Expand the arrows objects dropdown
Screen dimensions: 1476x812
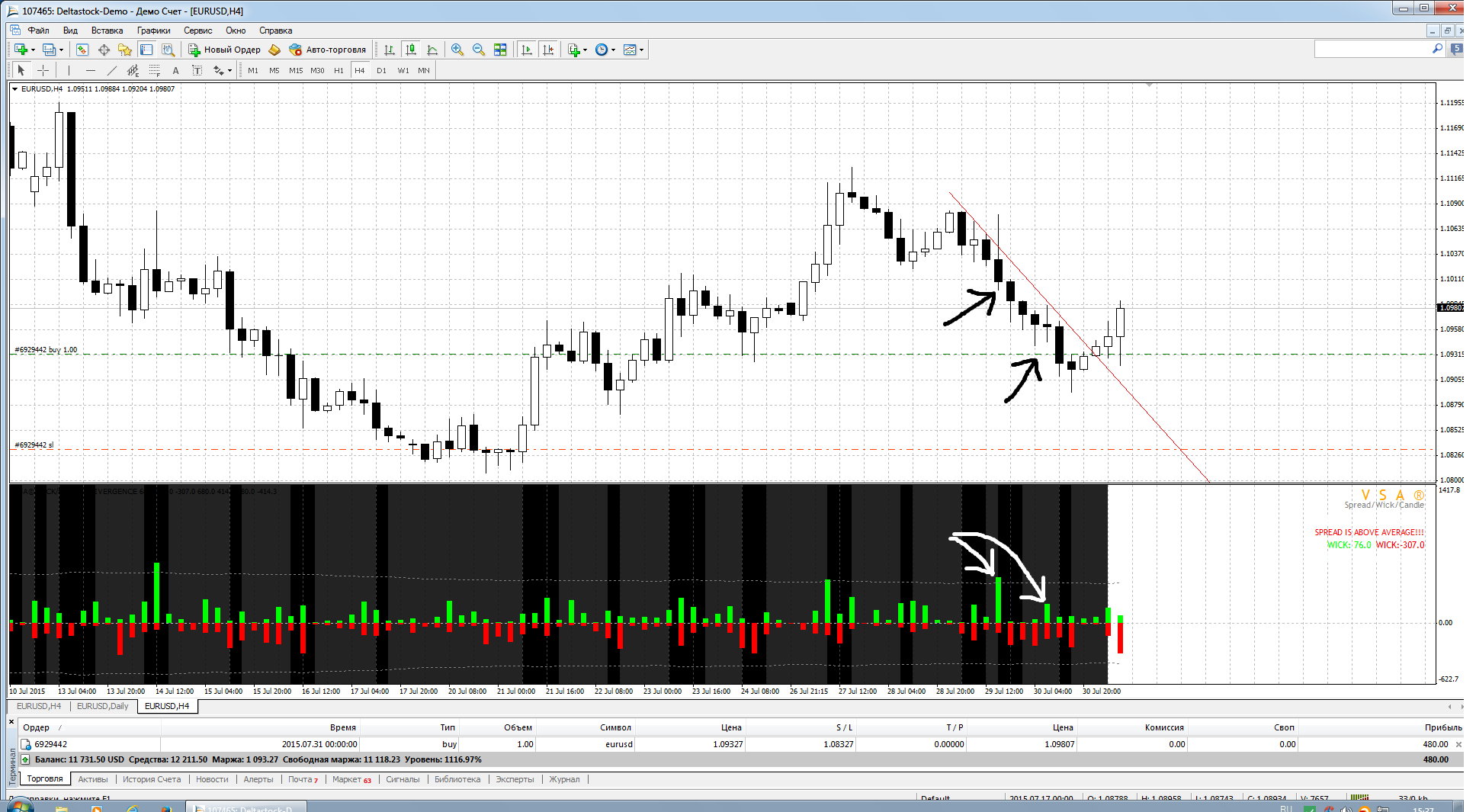(229, 71)
